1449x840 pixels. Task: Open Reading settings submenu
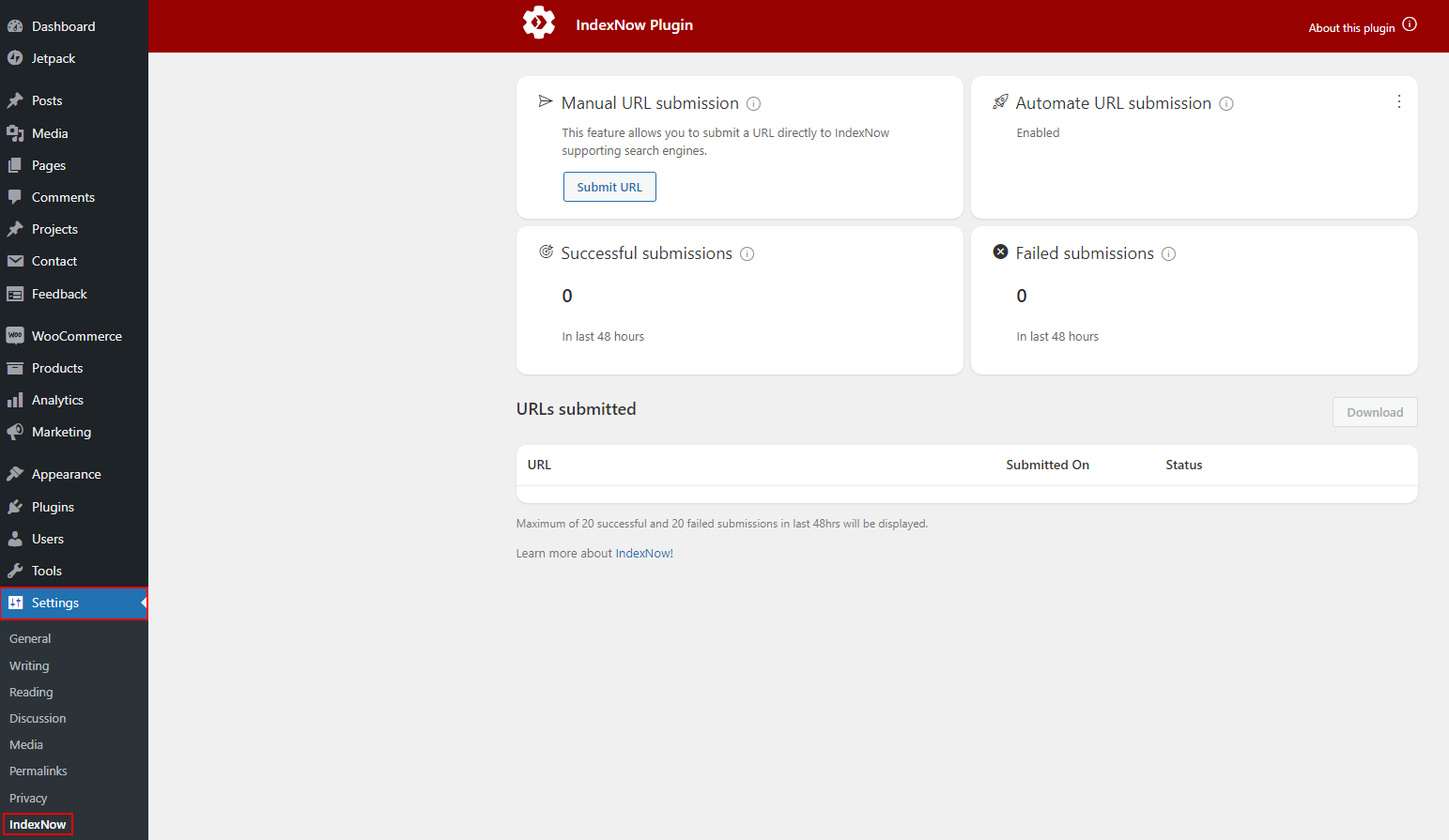coord(31,692)
